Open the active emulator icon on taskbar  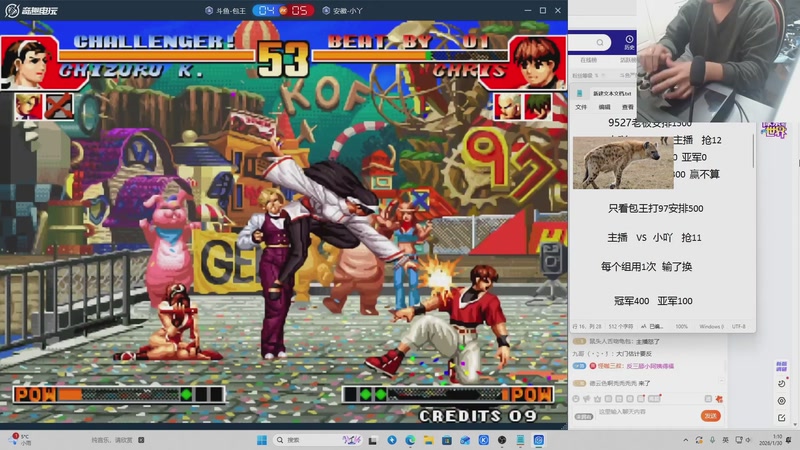point(538,440)
